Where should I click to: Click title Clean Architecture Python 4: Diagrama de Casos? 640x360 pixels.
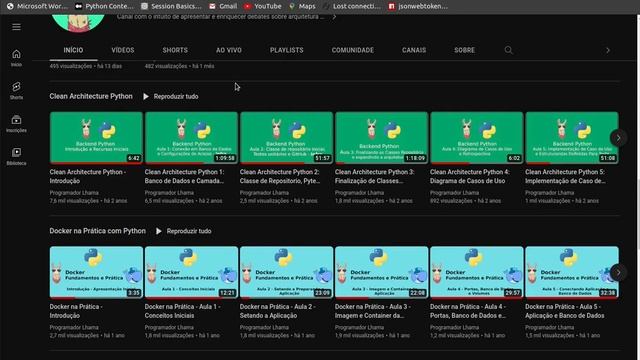tap(470, 176)
